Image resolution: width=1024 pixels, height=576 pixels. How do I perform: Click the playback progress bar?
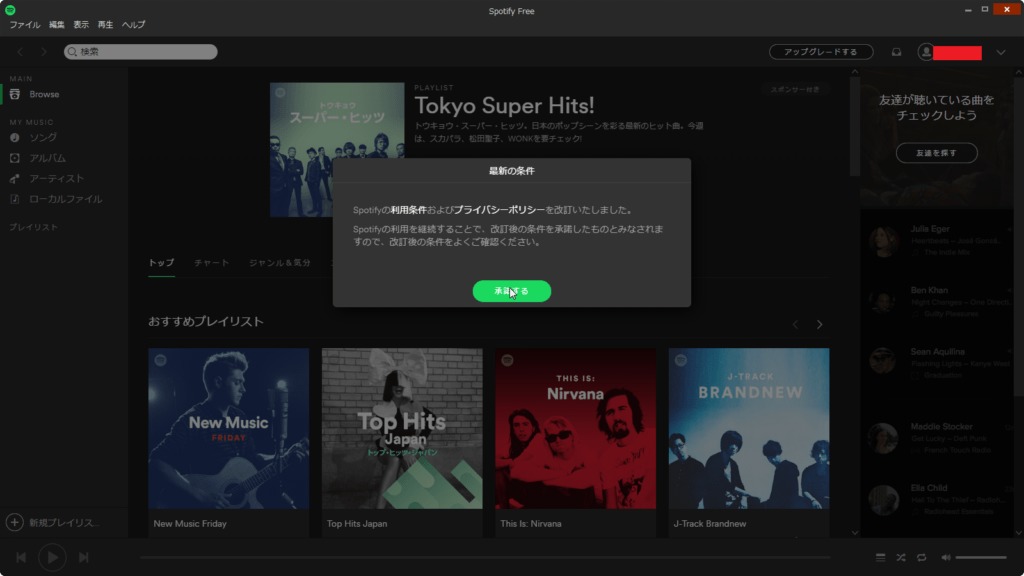pos(485,558)
